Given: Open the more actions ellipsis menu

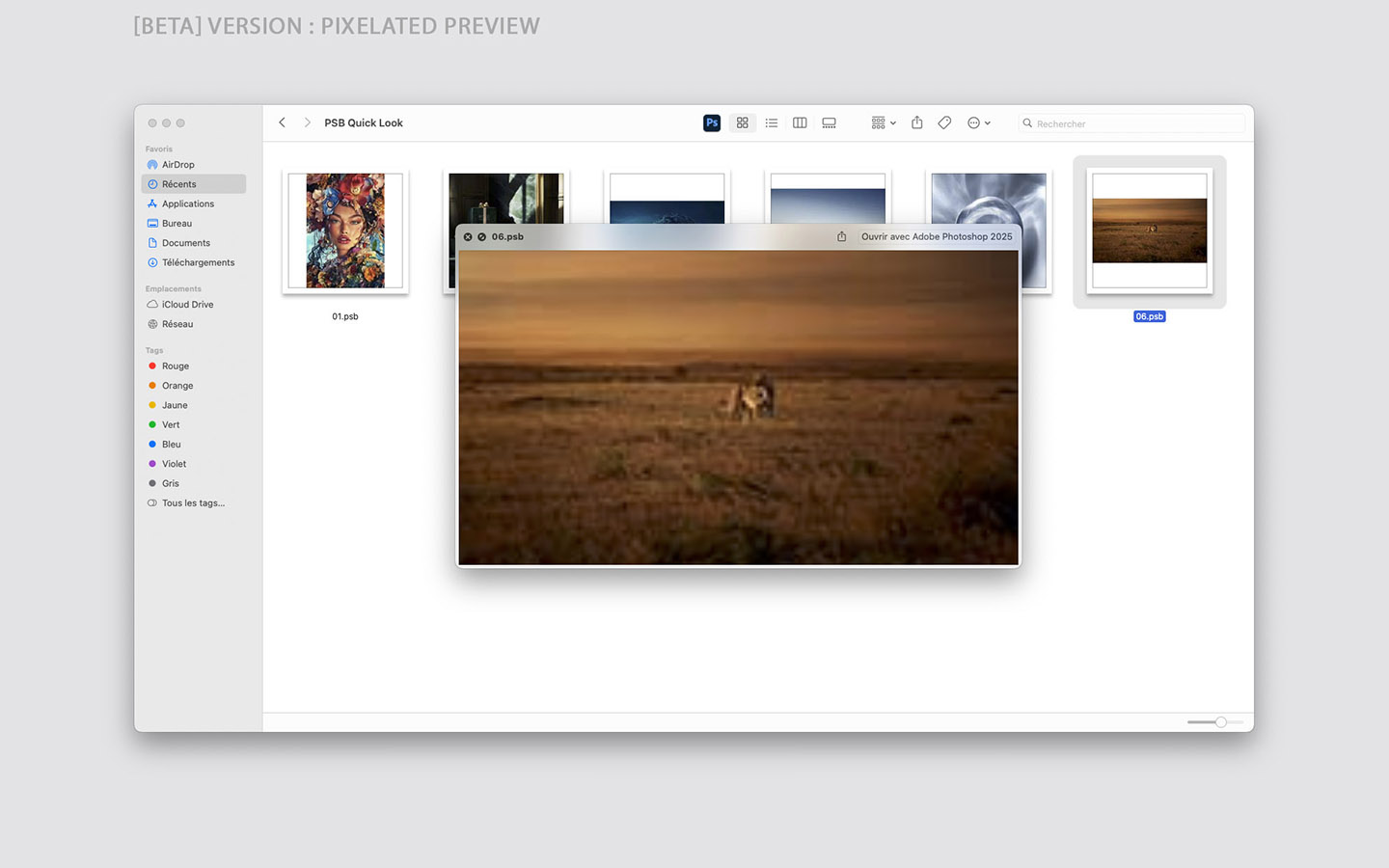Looking at the screenshot, I should point(978,122).
